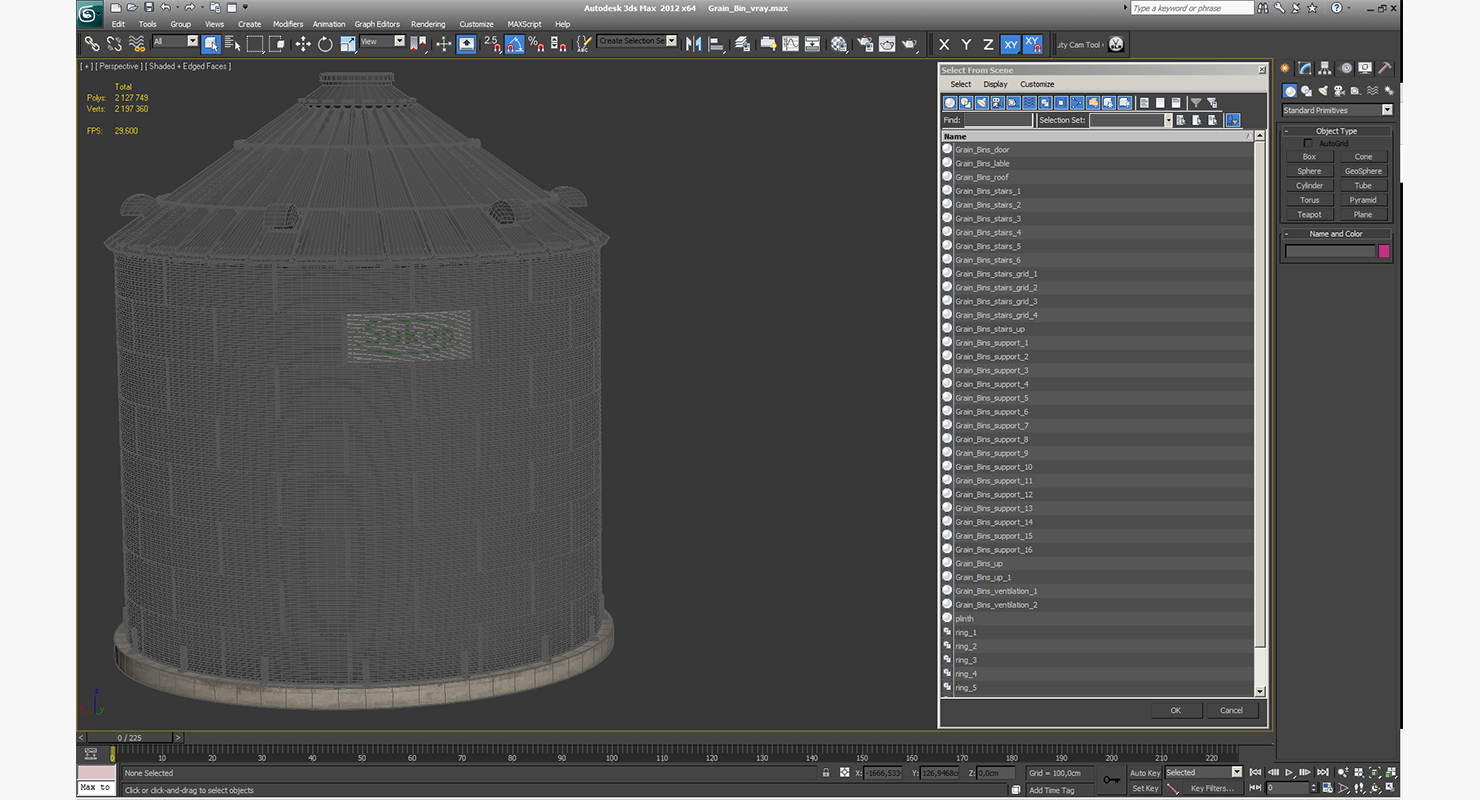Open the Selected key mode dropdown
1480x800 pixels.
tap(1203, 772)
